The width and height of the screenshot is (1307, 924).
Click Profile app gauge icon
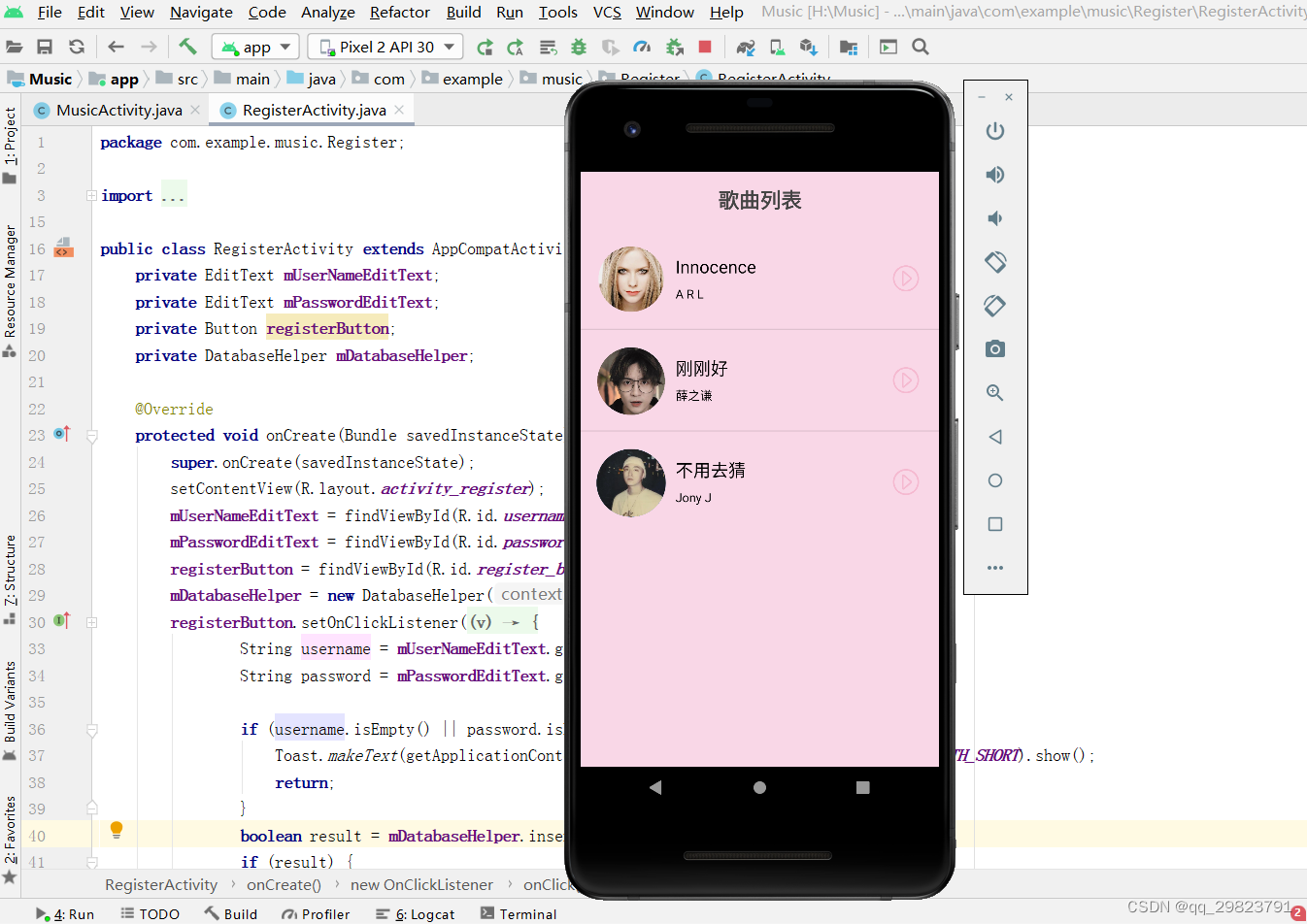(642, 47)
